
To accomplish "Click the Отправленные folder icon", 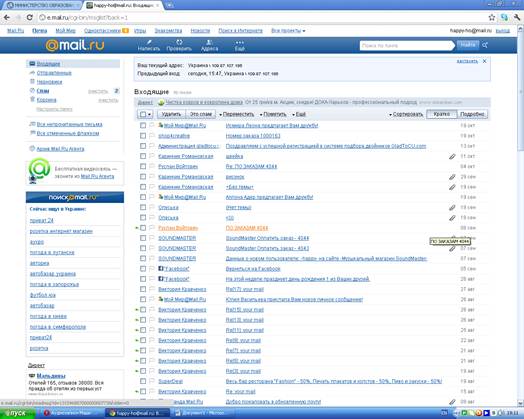I will pos(32,73).
